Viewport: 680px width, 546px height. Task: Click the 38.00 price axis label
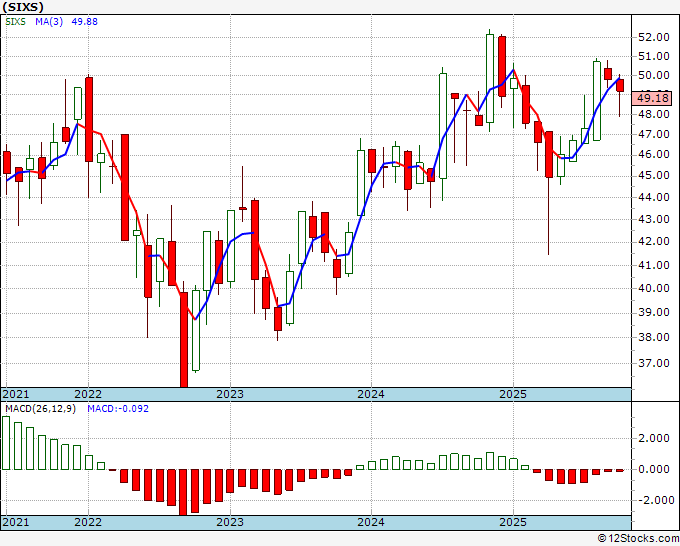(x=654, y=337)
